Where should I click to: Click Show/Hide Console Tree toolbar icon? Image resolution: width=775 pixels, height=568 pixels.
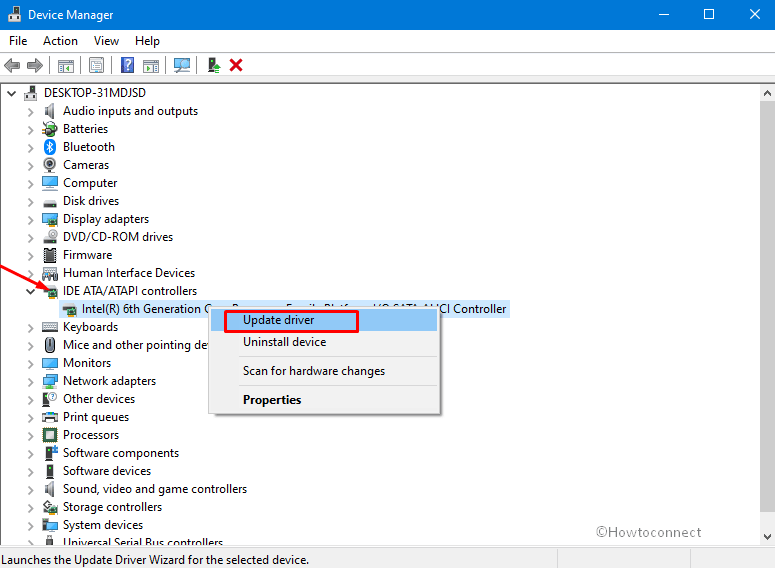(x=66, y=65)
